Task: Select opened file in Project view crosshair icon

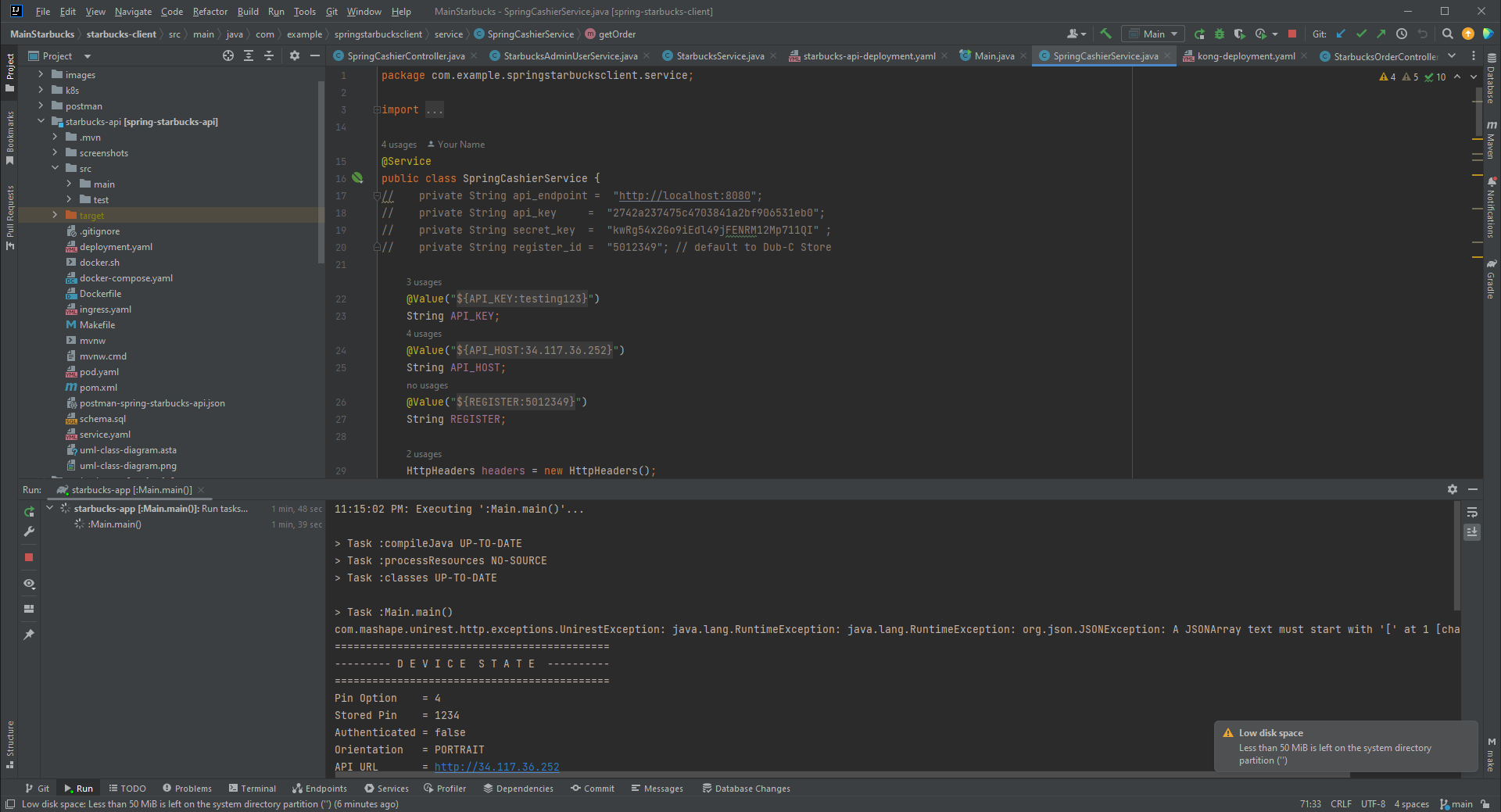Action: click(227, 55)
